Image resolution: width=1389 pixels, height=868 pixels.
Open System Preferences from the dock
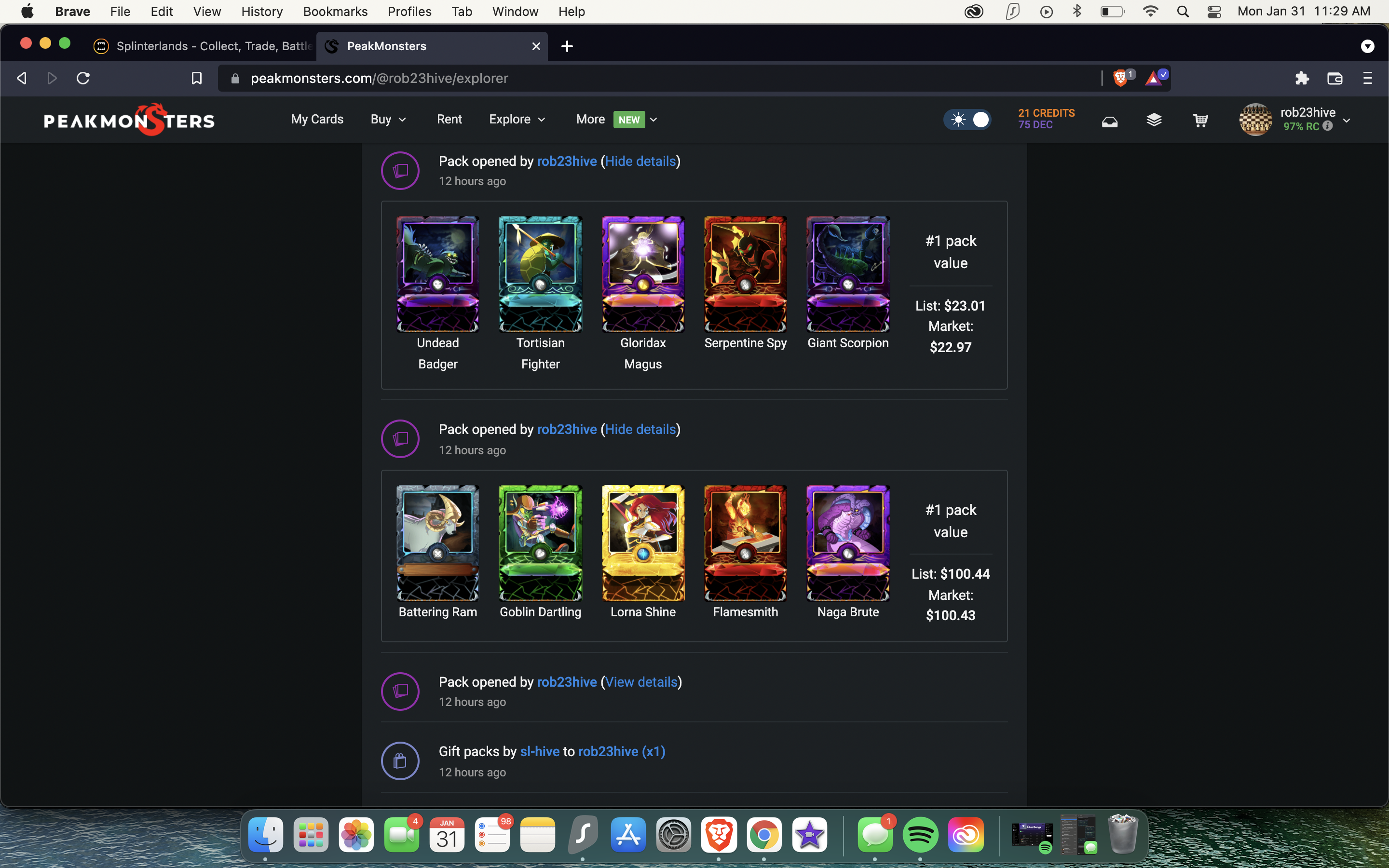pos(674,835)
